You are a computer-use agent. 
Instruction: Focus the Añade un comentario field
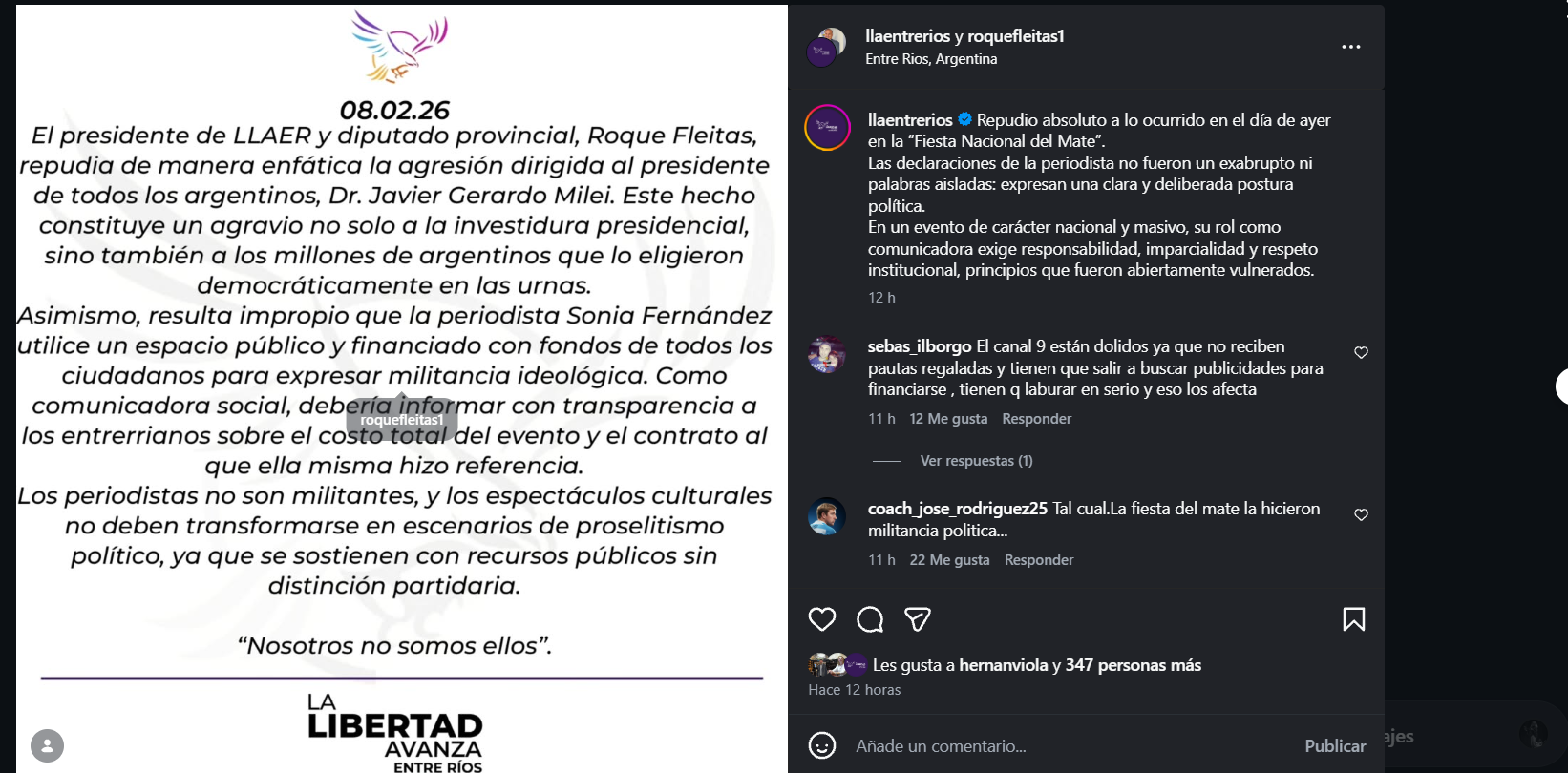(x=1050, y=746)
